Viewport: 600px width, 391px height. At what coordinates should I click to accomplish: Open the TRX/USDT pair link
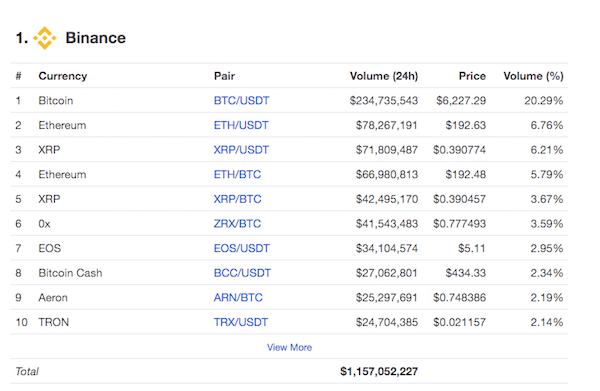[x=241, y=322]
